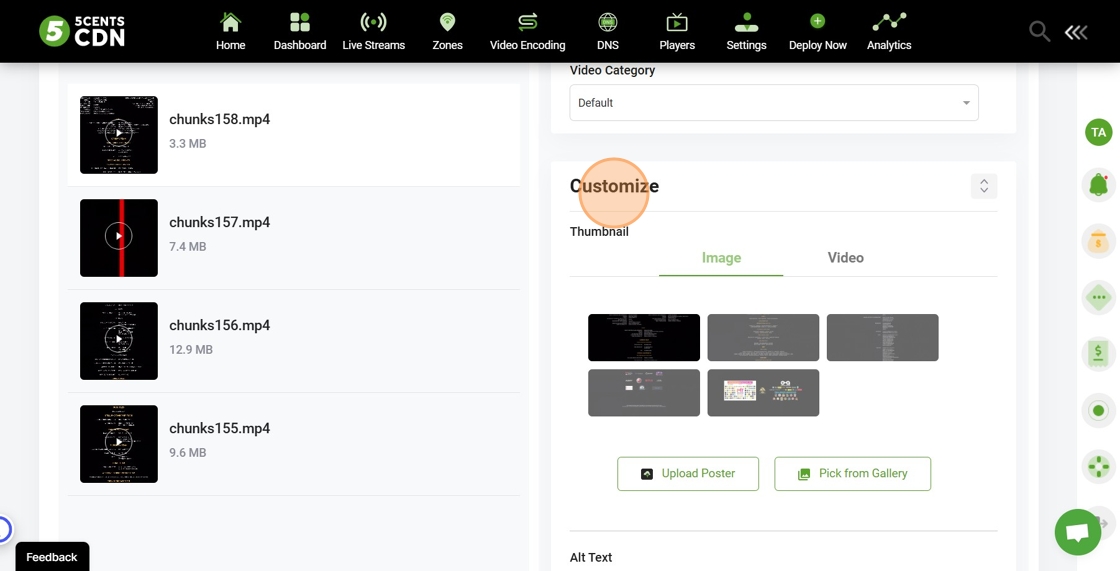Open the Home nav item
The height and width of the screenshot is (571, 1120).
[231, 31]
